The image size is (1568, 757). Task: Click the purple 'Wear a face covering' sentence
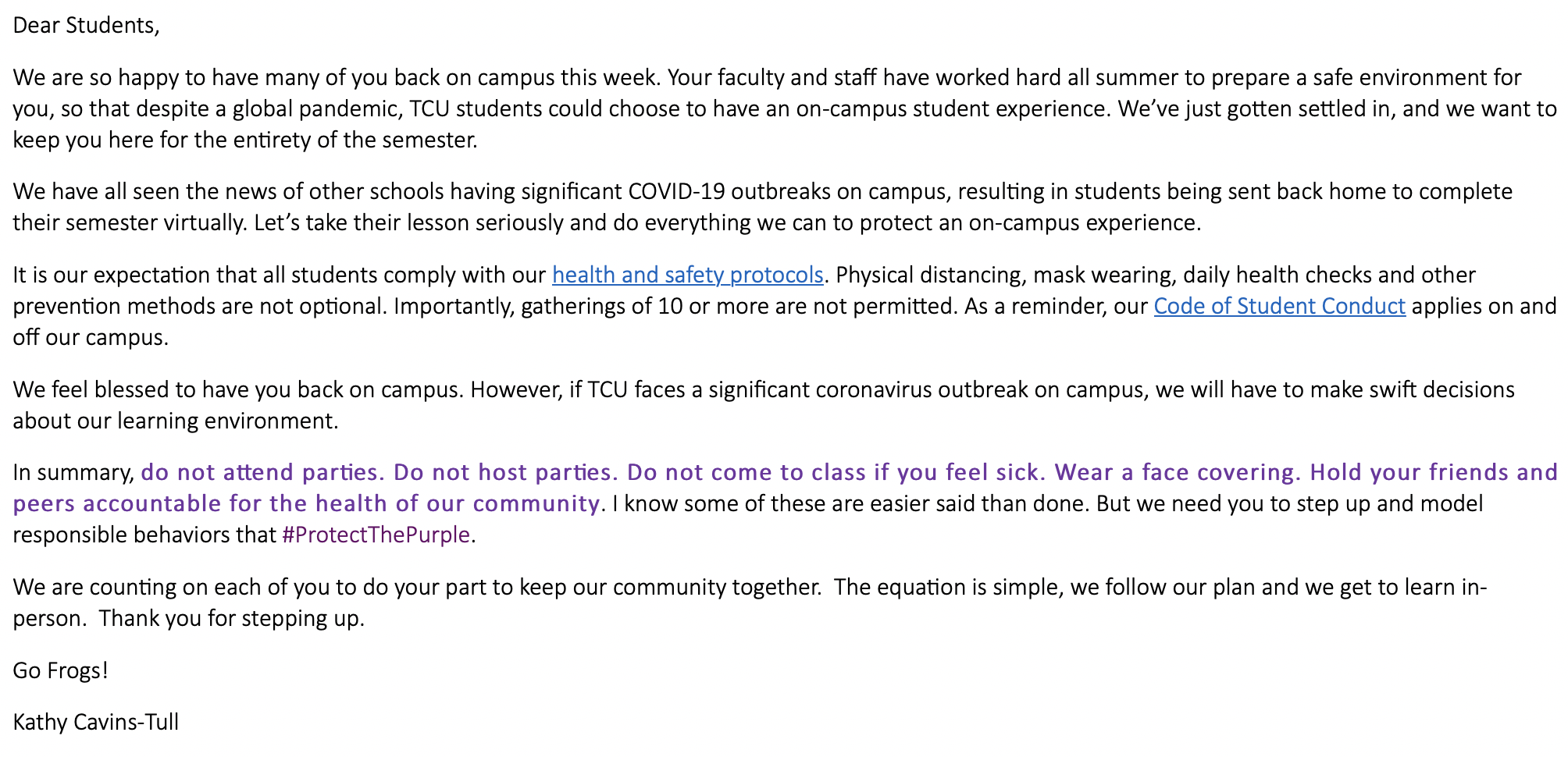point(1178,473)
